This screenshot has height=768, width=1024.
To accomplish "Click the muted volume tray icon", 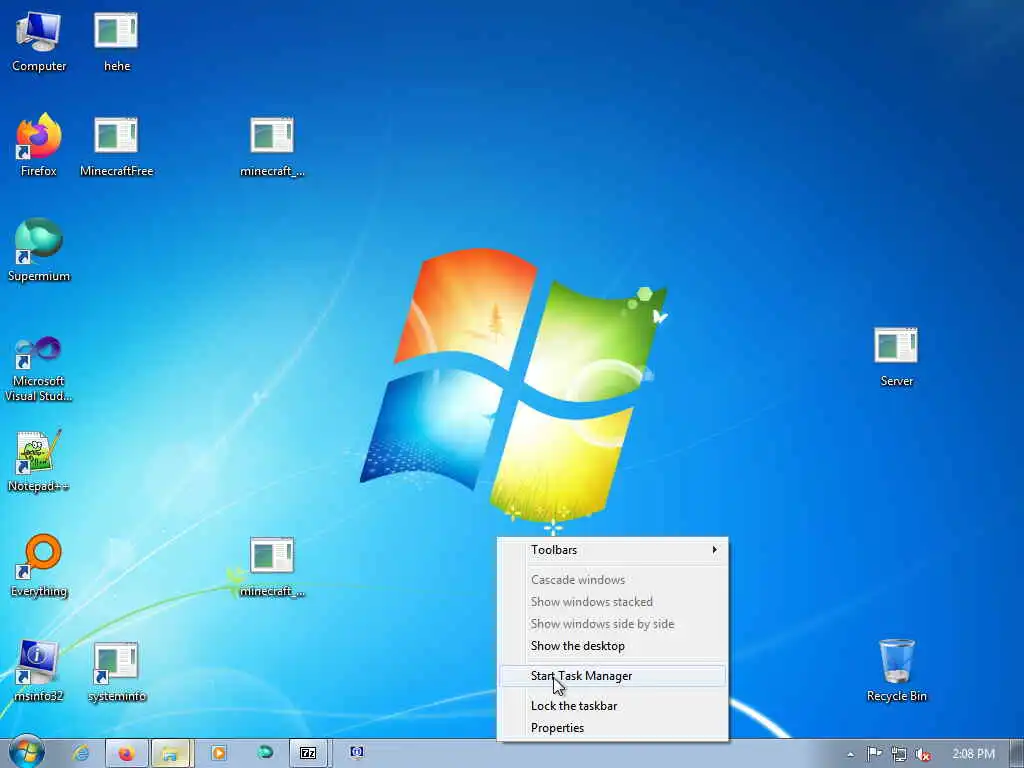I will [923, 754].
